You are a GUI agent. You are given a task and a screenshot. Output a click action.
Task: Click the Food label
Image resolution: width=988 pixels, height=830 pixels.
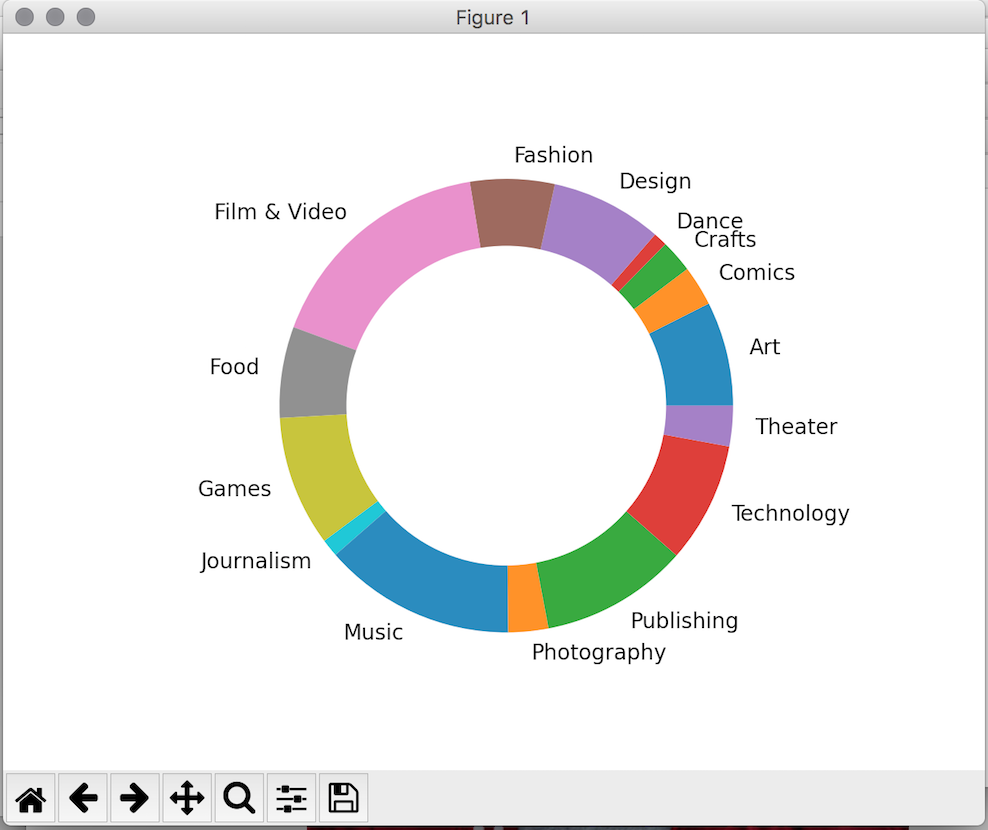pyautogui.click(x=234, y=367)
